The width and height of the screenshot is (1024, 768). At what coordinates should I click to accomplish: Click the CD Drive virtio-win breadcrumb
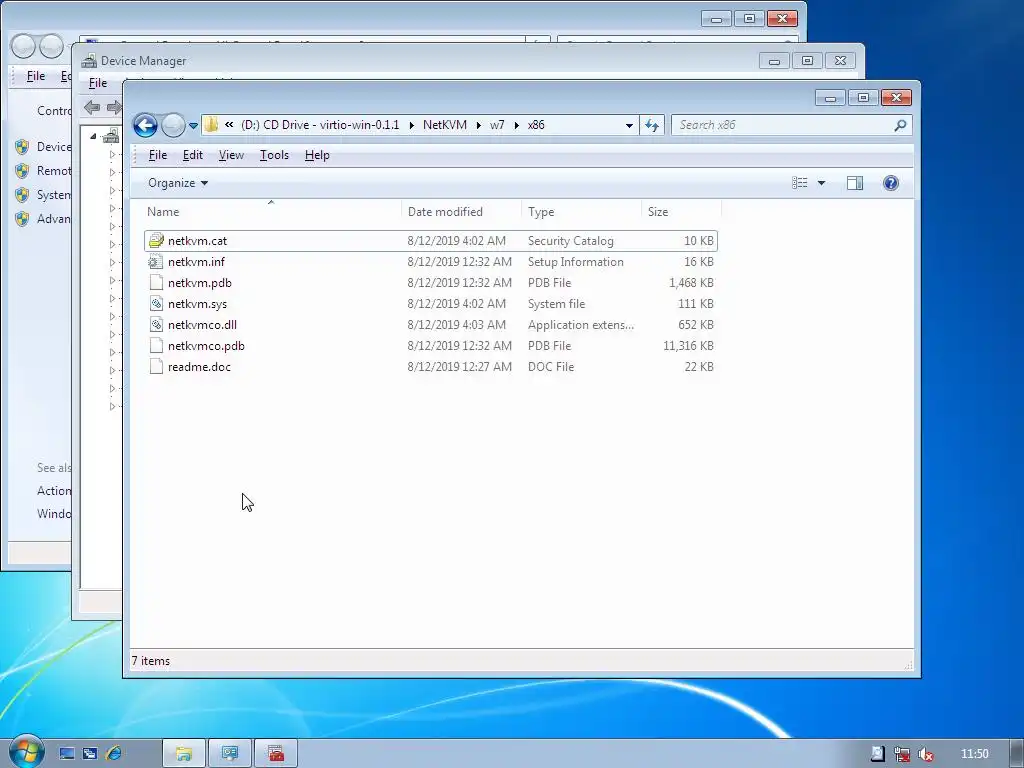pos(319,125)
